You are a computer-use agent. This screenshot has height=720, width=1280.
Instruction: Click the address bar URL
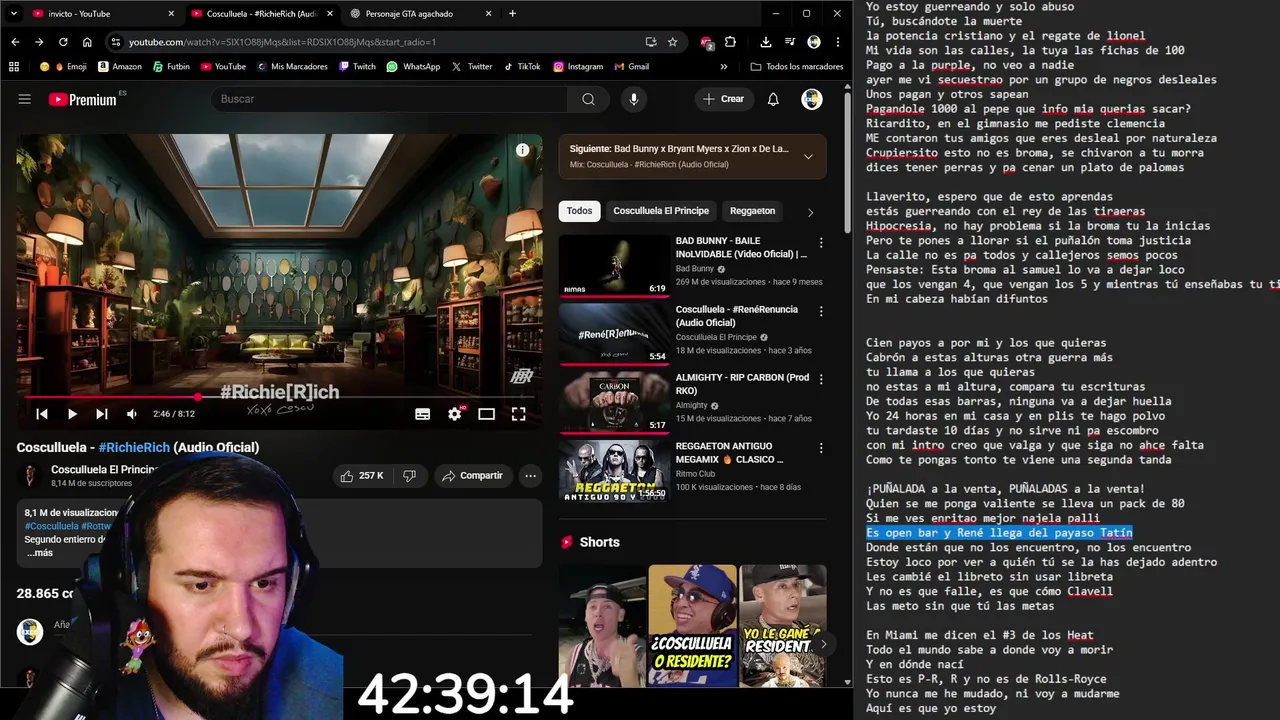(x=282, y=42)
